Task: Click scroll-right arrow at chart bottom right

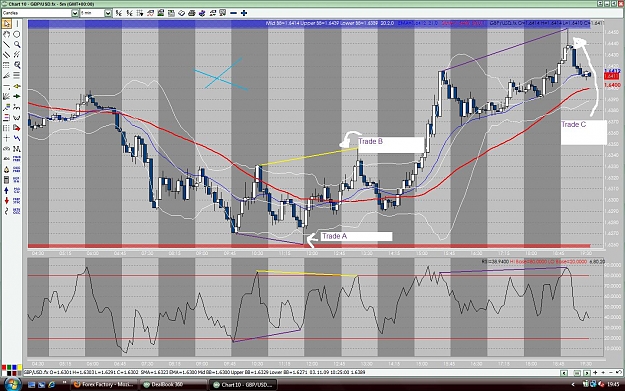Action: (x=587, y=373)
